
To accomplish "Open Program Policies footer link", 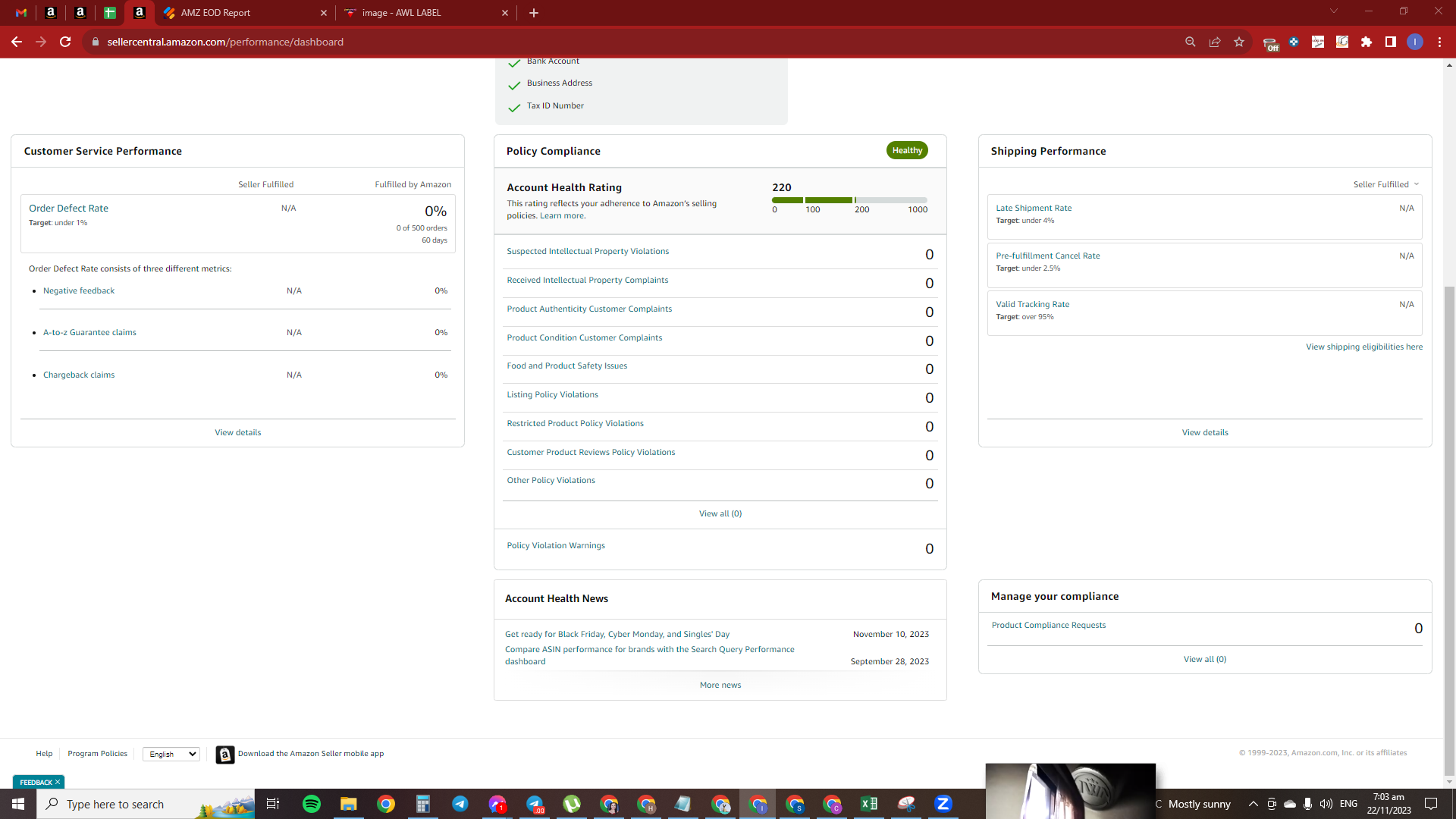I will tap(97, 754).
